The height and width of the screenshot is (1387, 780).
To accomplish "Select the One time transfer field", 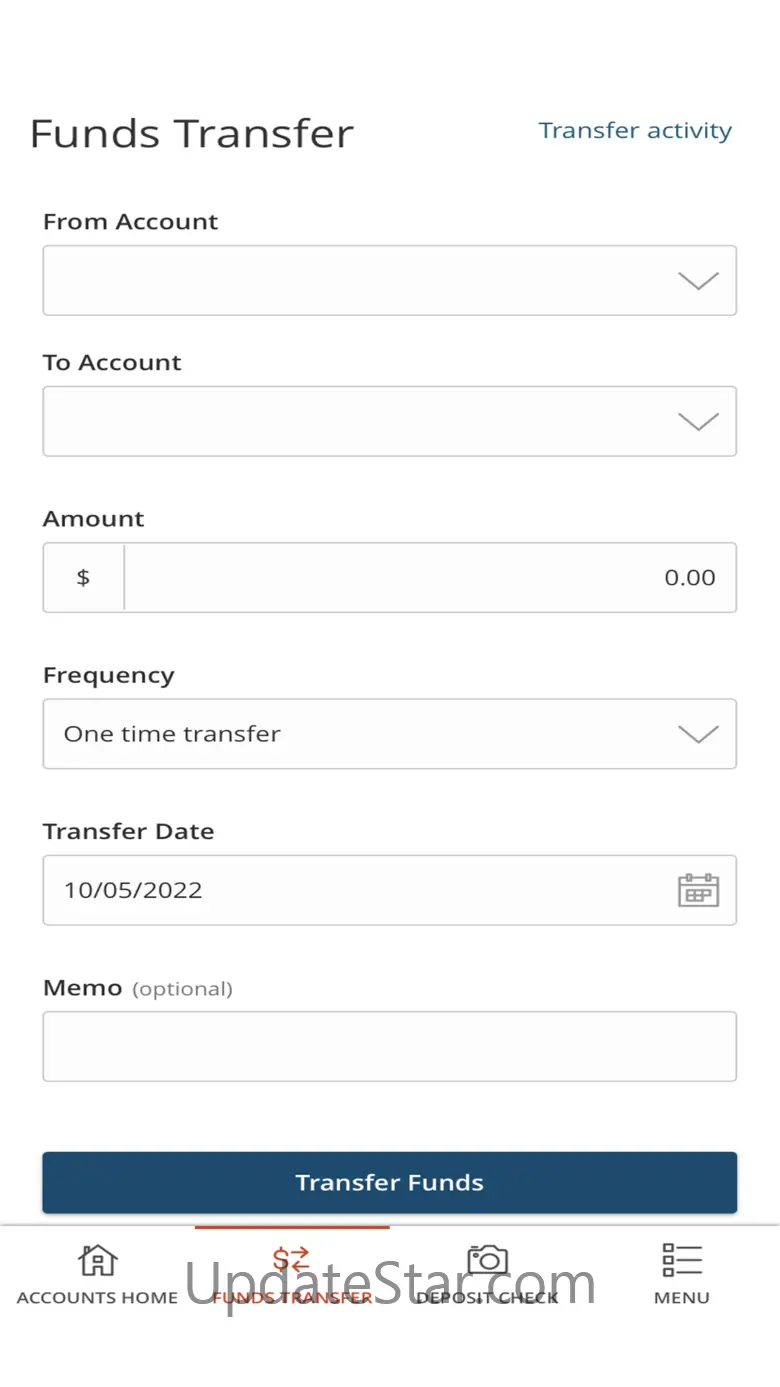I will (389, 734).
